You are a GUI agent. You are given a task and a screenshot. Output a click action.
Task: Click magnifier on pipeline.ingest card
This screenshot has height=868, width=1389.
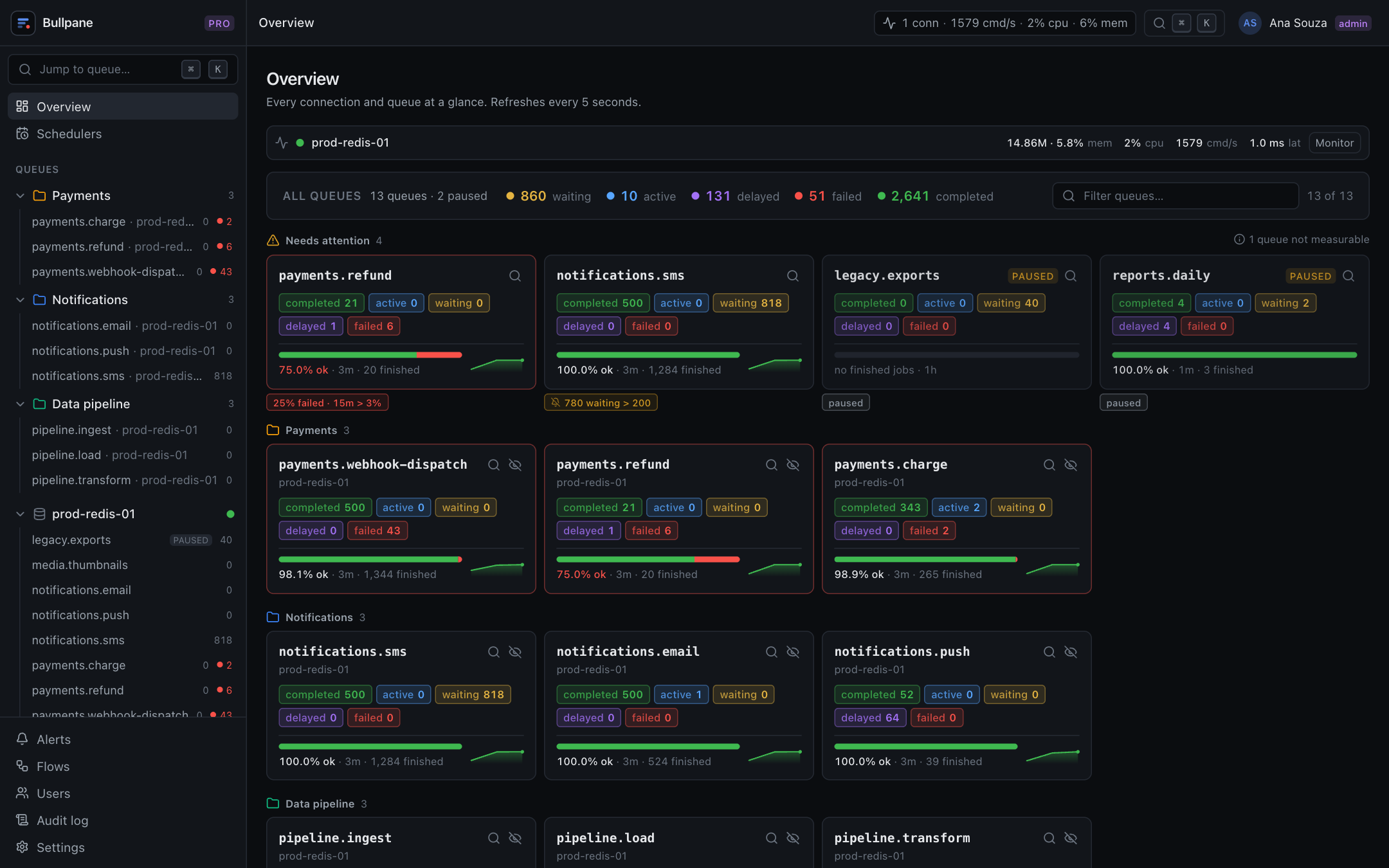[494, 838]
